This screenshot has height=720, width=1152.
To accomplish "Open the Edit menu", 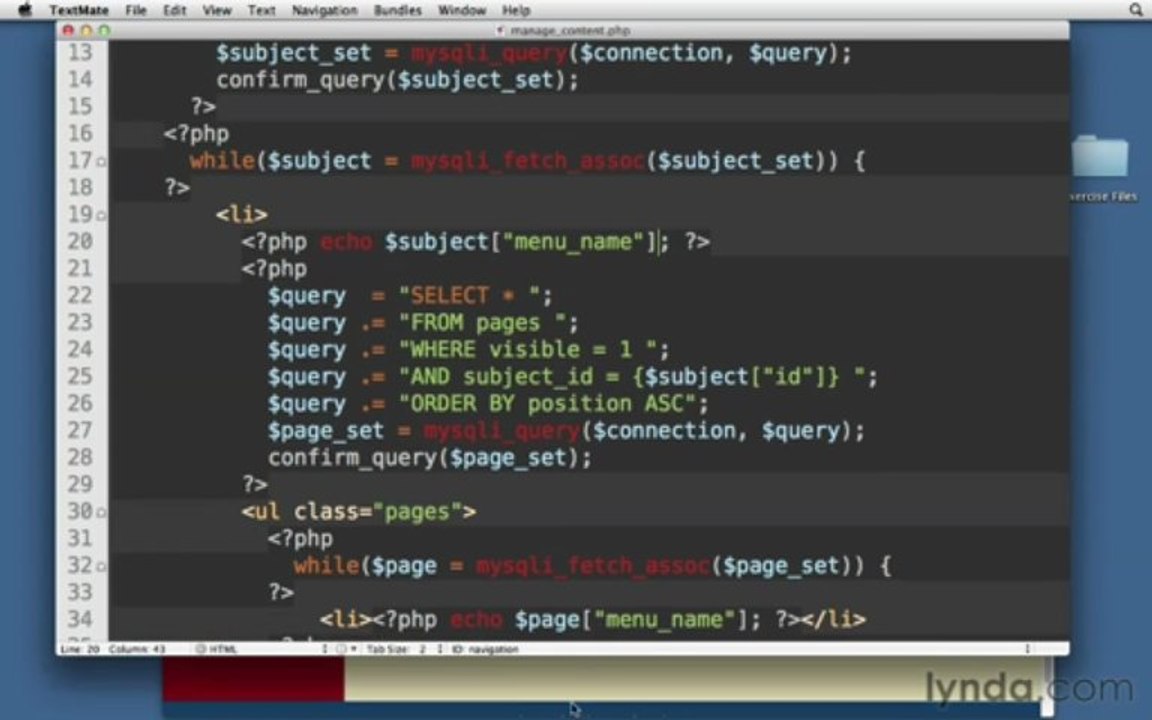I will 174,10.
